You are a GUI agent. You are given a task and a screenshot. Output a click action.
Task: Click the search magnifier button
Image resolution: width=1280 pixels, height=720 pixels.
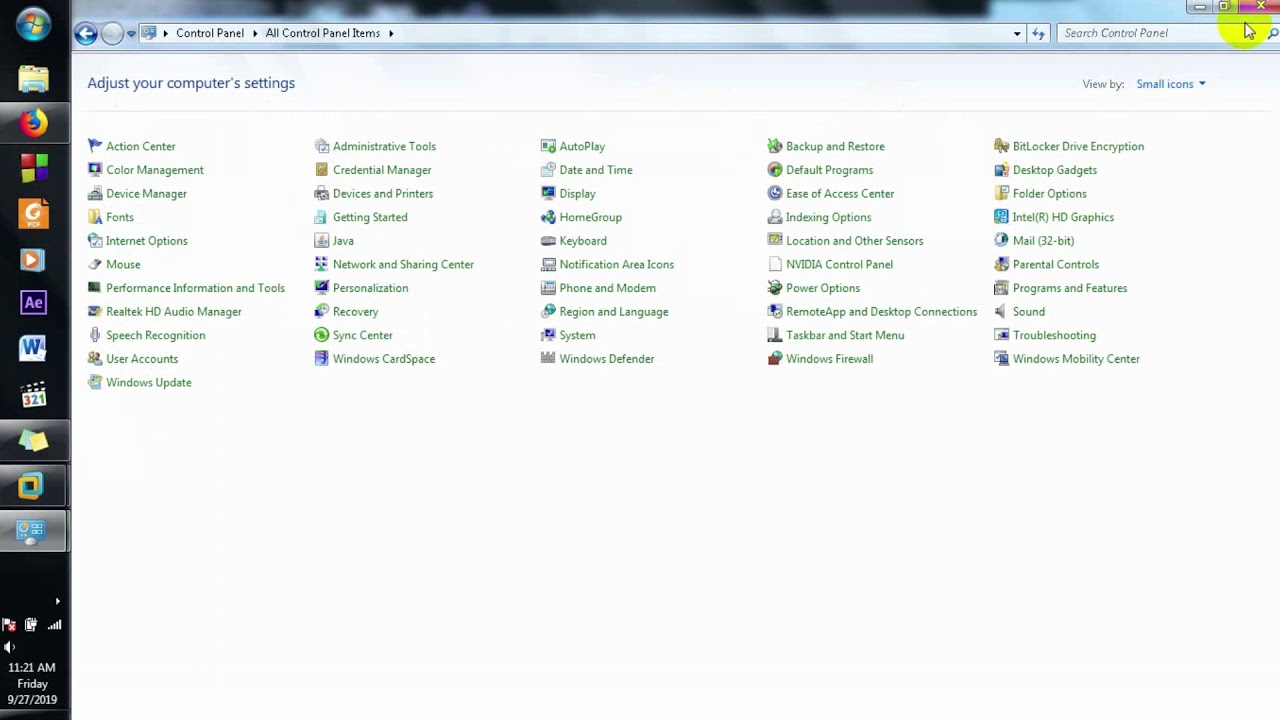[x=1272, y=33]
